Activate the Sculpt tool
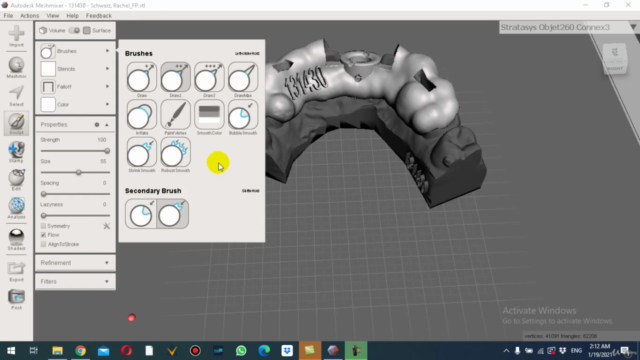This screenshot has height=360, width=640. pos(16,122)
